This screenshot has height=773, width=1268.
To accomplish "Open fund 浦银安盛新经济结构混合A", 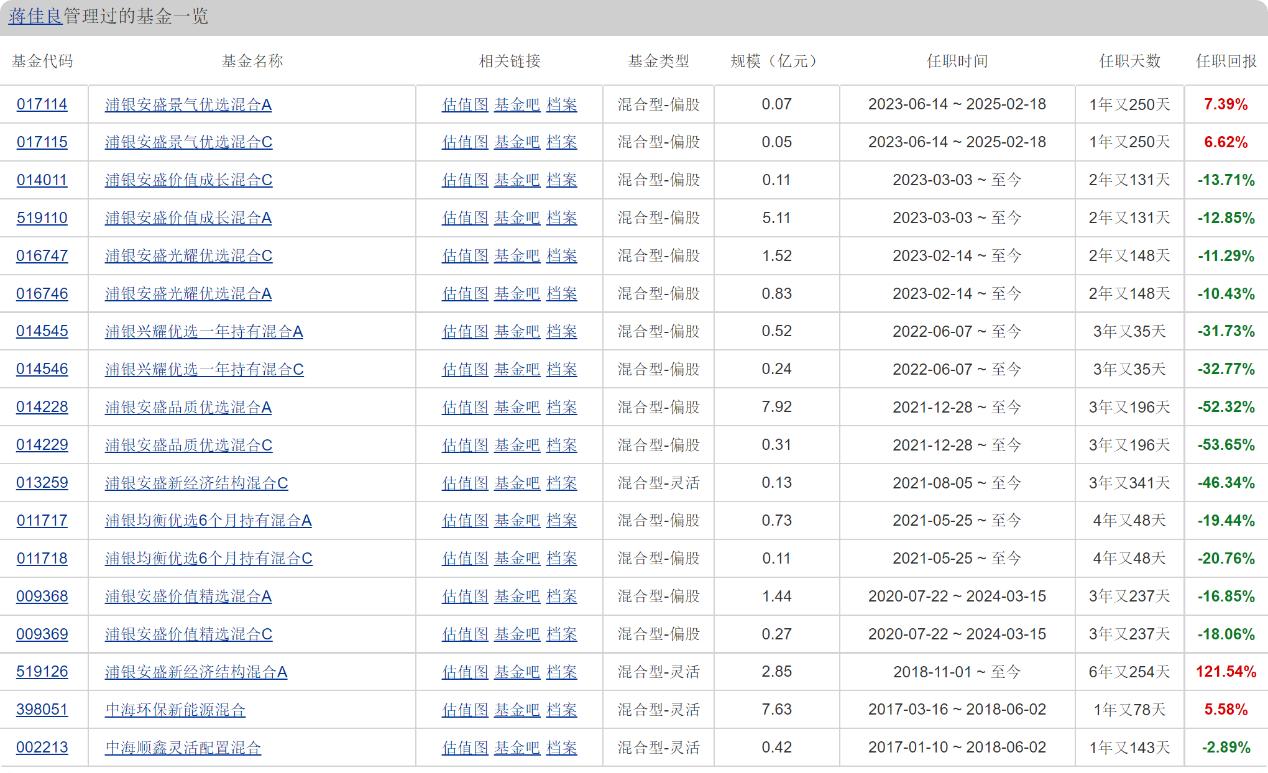I will coord(196,672).
